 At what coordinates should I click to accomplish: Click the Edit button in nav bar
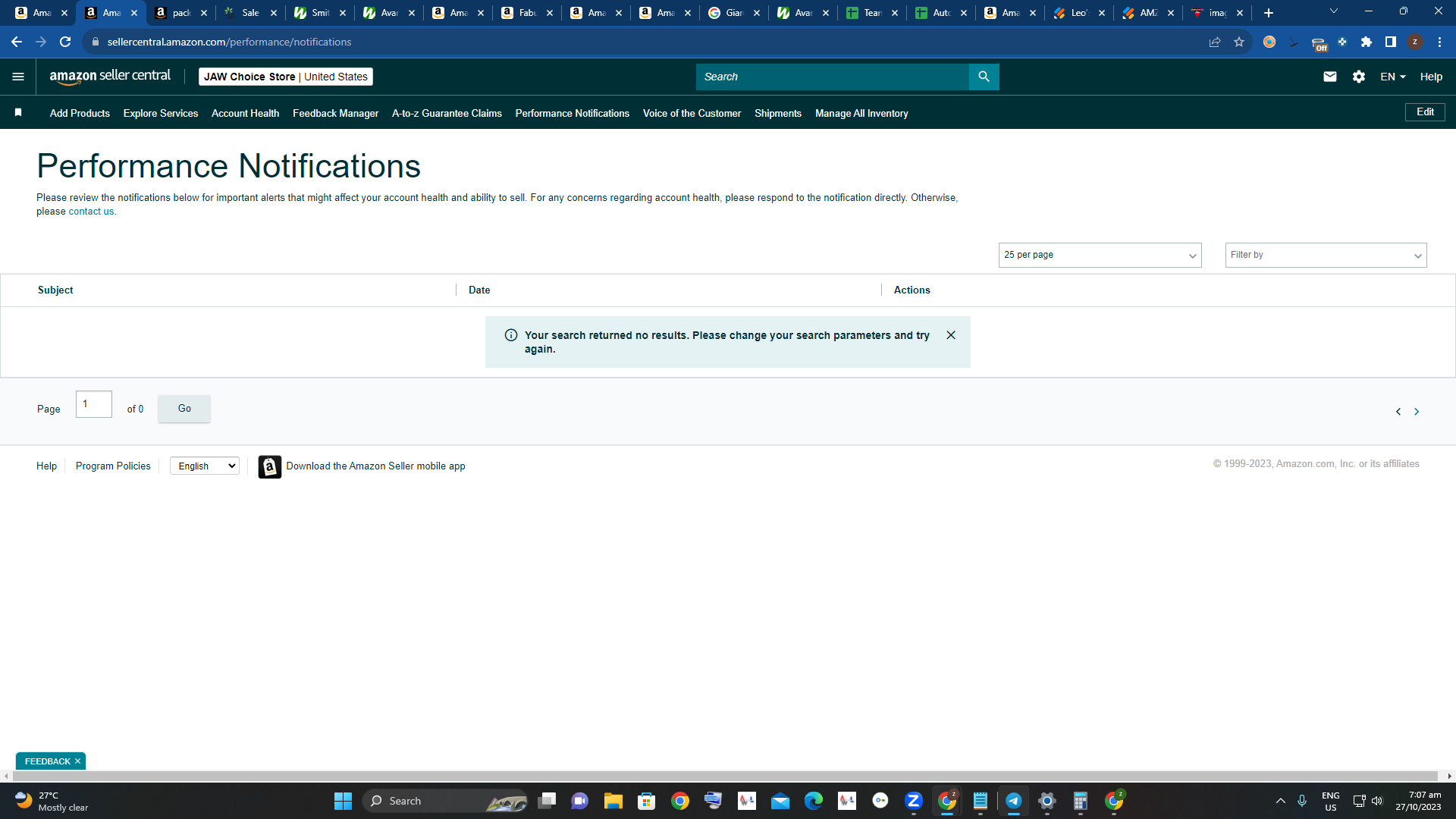(x=1425, y=112)
